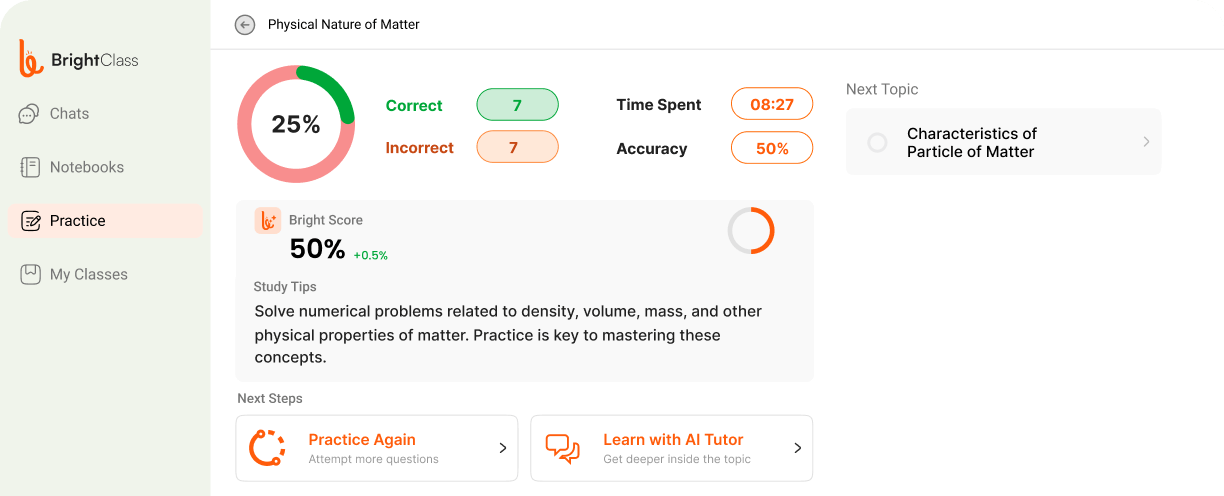Click the Correct count pill showing 7

(517, 105)
